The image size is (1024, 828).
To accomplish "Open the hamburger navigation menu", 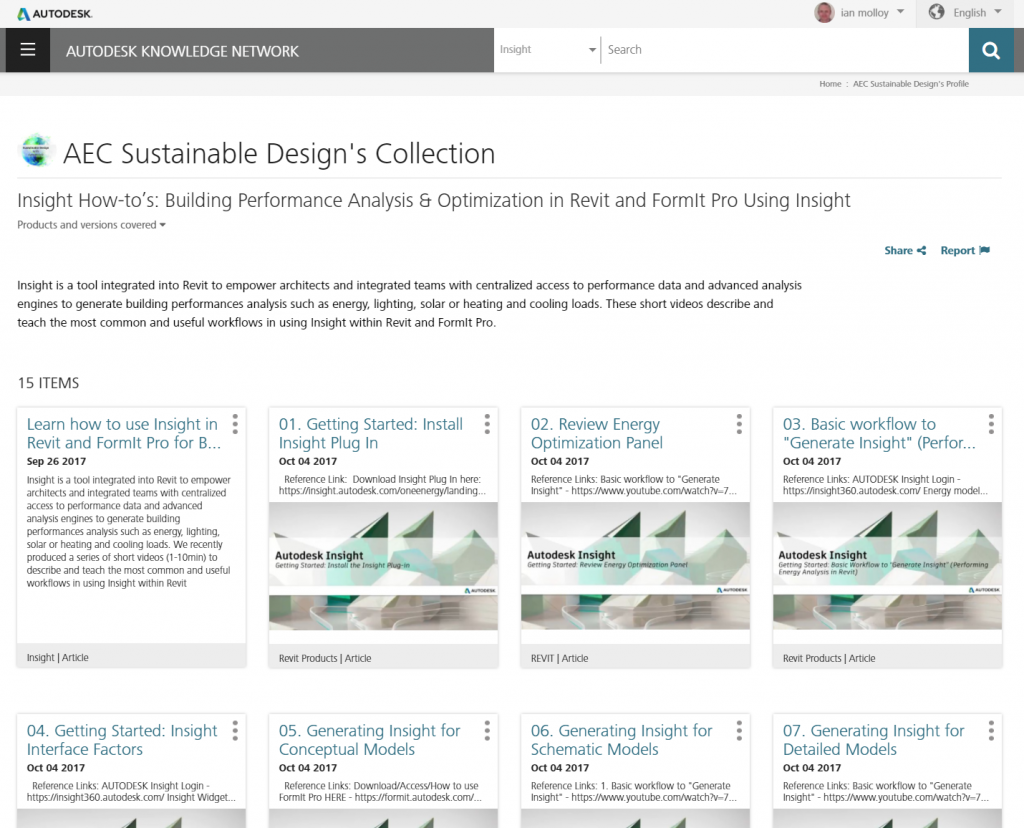I will pyautogui.click(x=27, y=50).
